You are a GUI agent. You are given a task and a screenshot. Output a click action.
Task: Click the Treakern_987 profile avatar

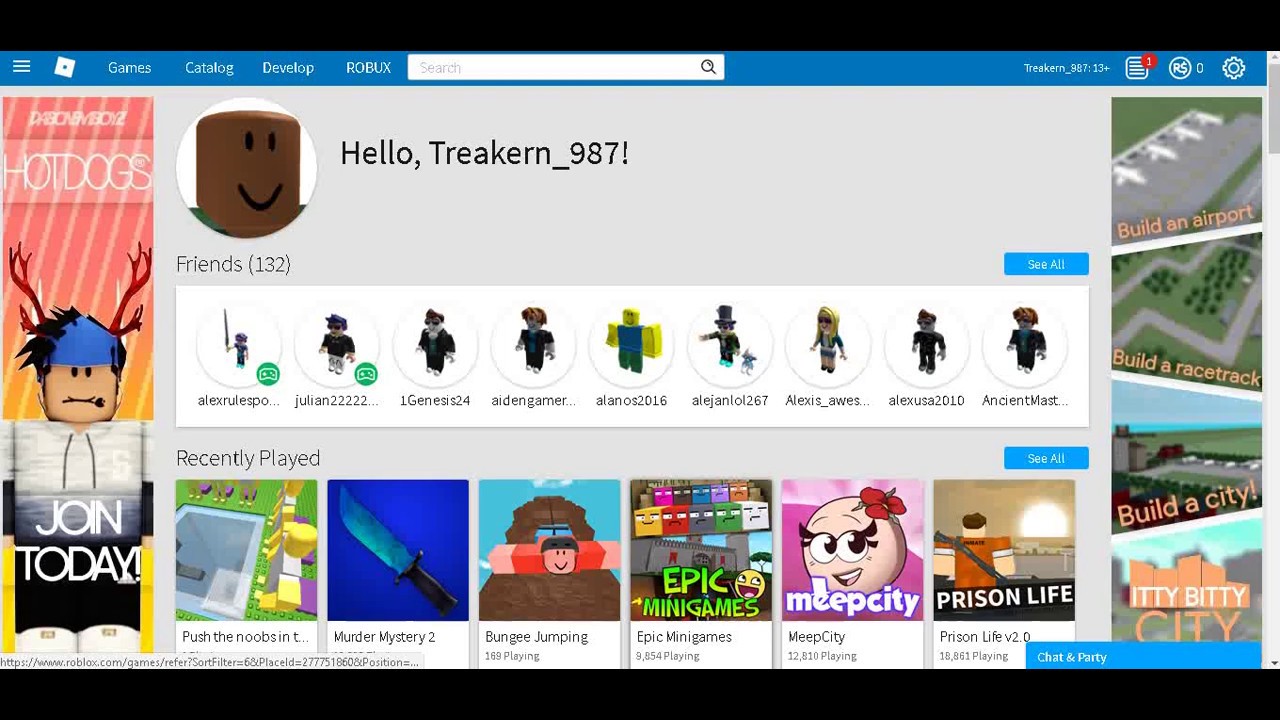coord(247,168)
